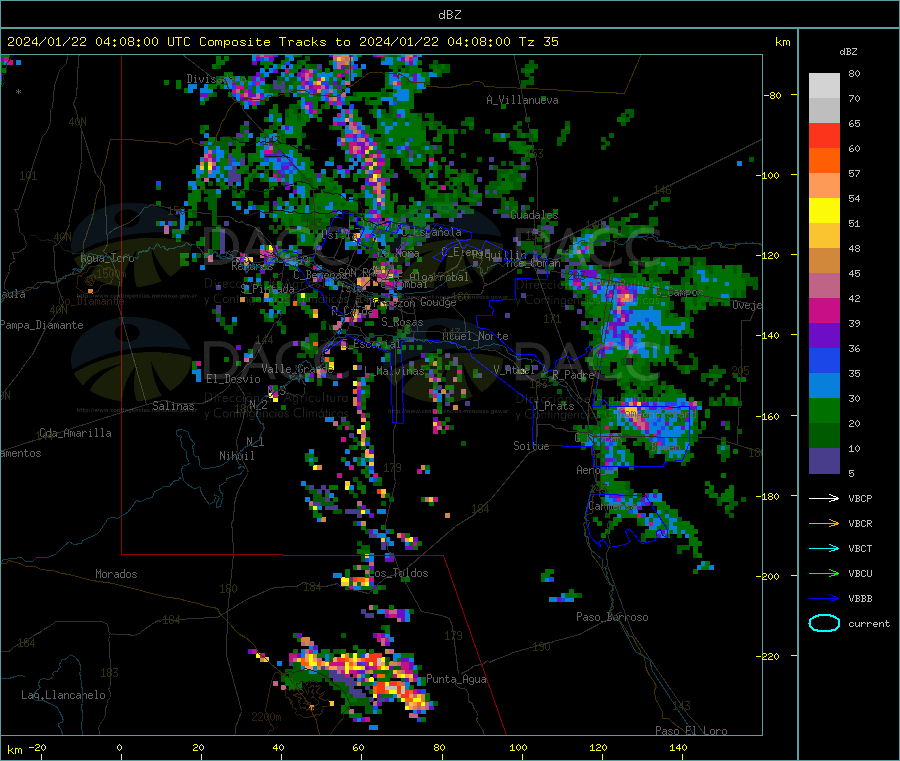Click the 'dBZ' heading above color scale
Image resolution: width=900 pixels, height=761 pixels.
tap(848, 52)
